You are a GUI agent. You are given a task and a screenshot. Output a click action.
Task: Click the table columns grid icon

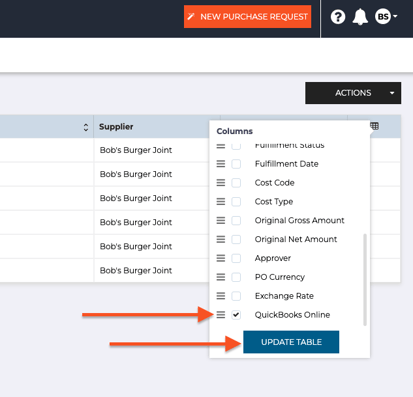(374, 126)
